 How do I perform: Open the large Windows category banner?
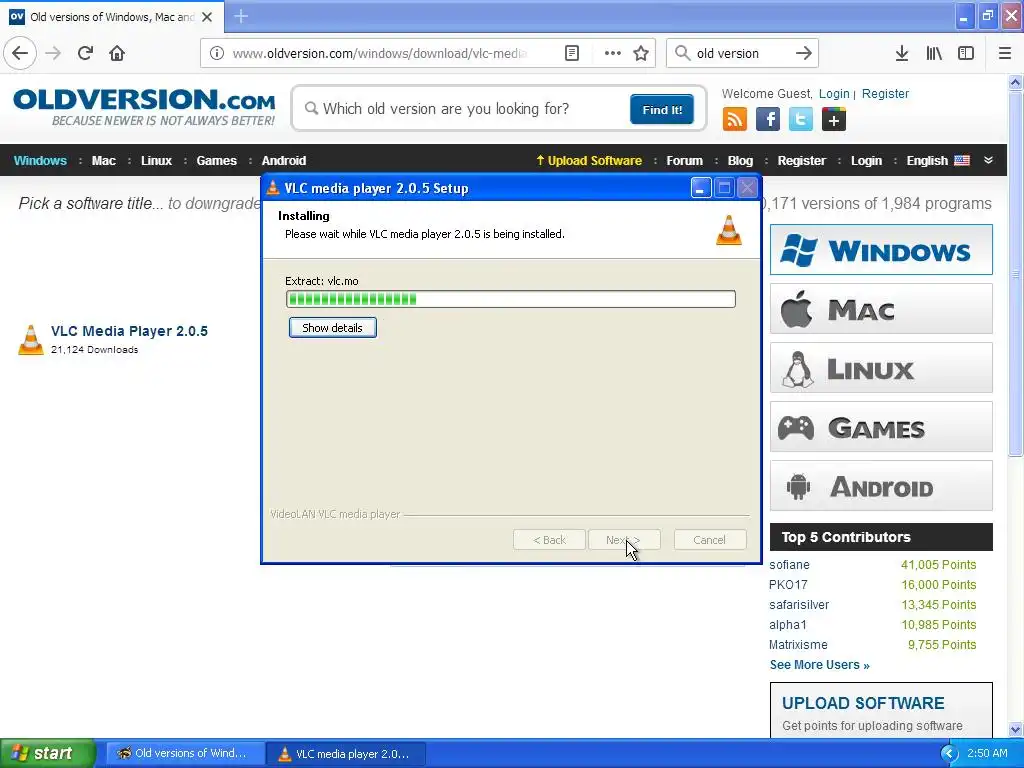coord(881,250)
